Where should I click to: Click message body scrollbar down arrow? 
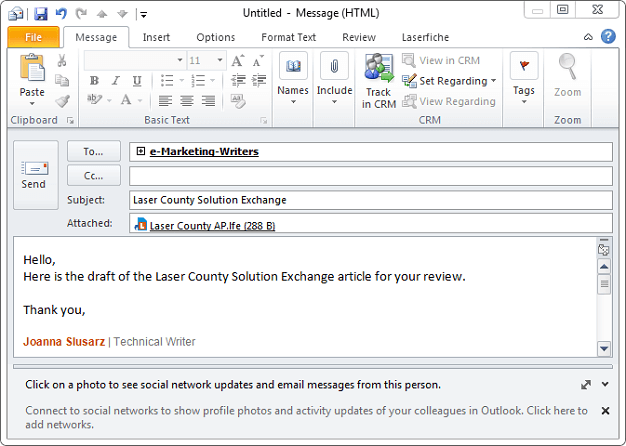[604, 349]
